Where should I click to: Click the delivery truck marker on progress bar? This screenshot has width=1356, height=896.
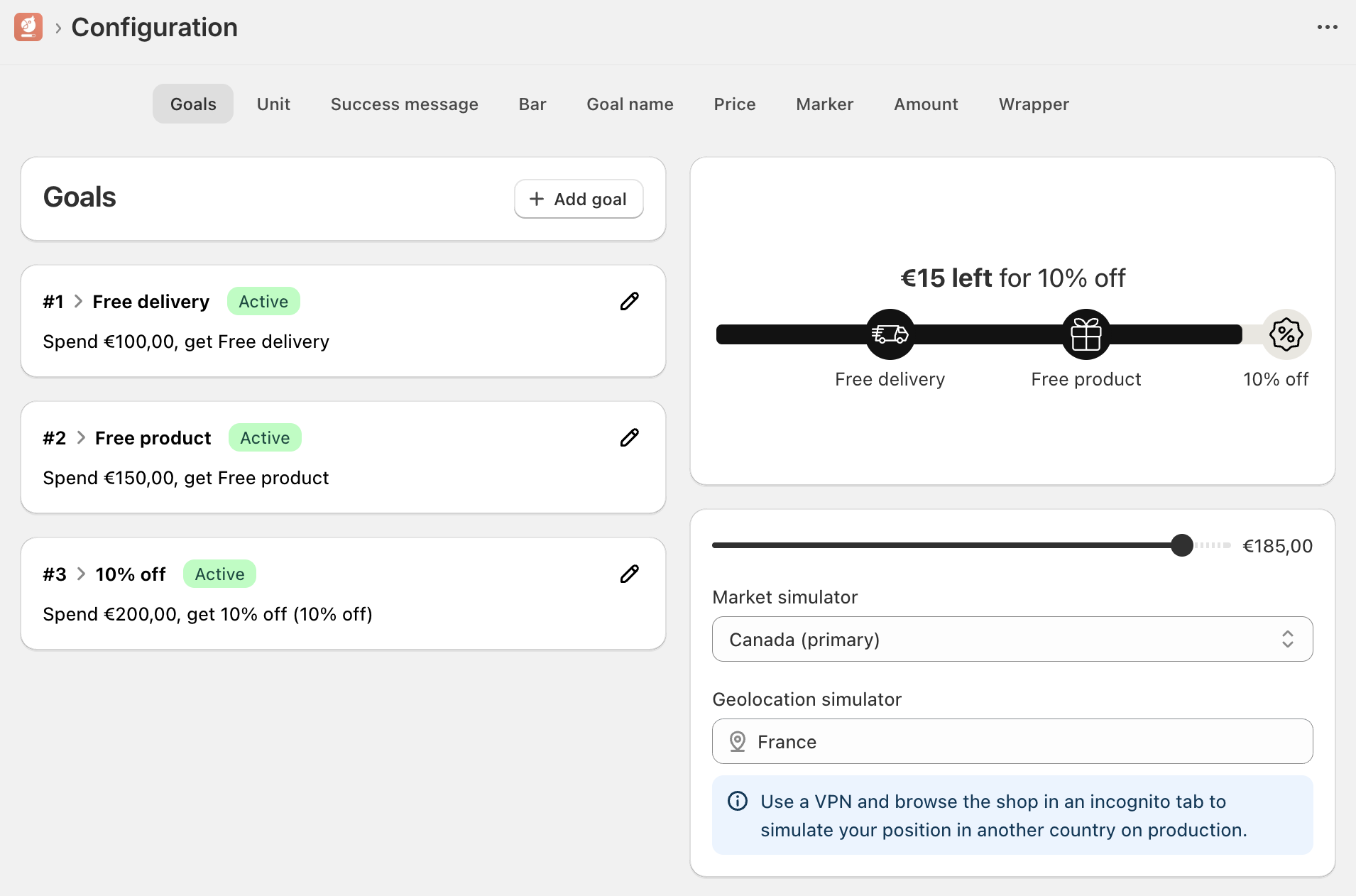(x=890, y=334)
